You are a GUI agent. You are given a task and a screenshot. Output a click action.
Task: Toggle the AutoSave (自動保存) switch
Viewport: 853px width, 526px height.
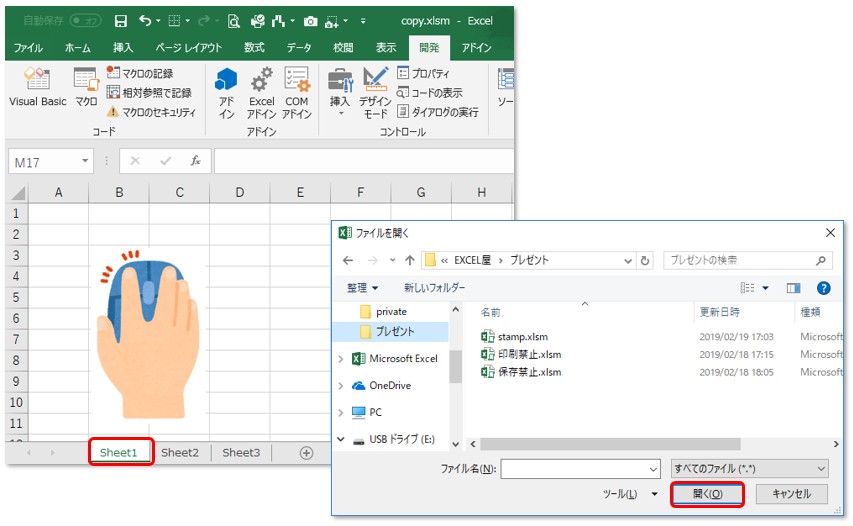tap(86, 21)
